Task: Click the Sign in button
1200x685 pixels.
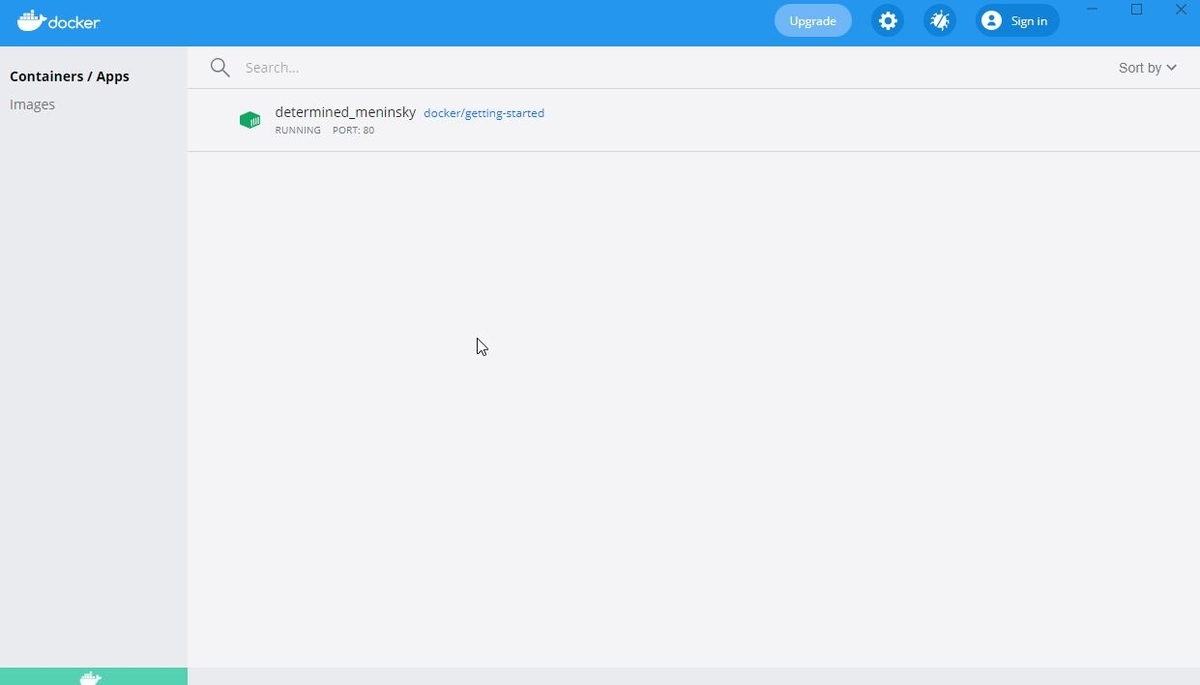Action: coord(1017,21)
